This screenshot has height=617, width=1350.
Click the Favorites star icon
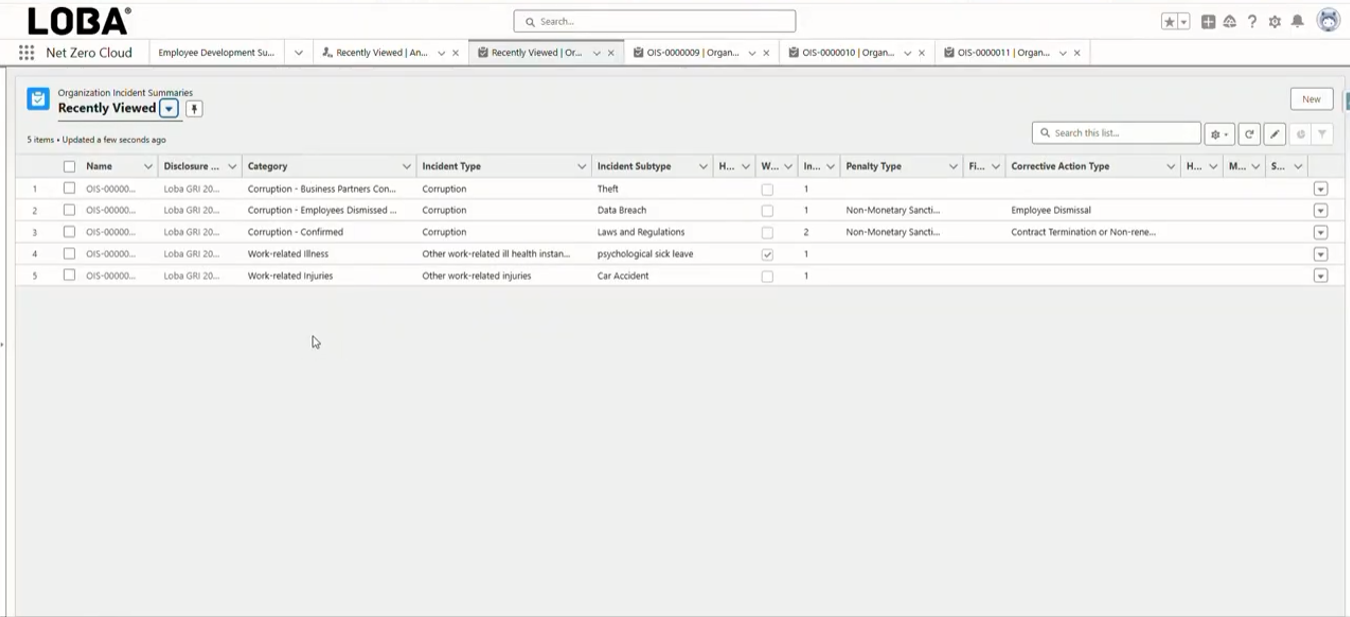(x=1169, y=22)
